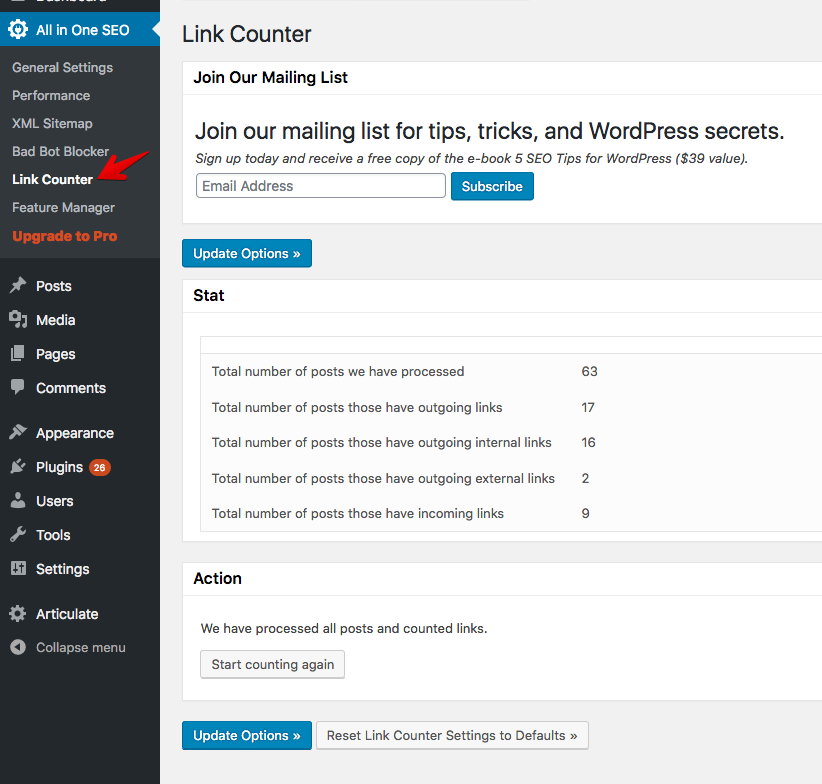822x784 pixels.
Task: Click "Total number of posts those have incoming links"
Action: 358,513
